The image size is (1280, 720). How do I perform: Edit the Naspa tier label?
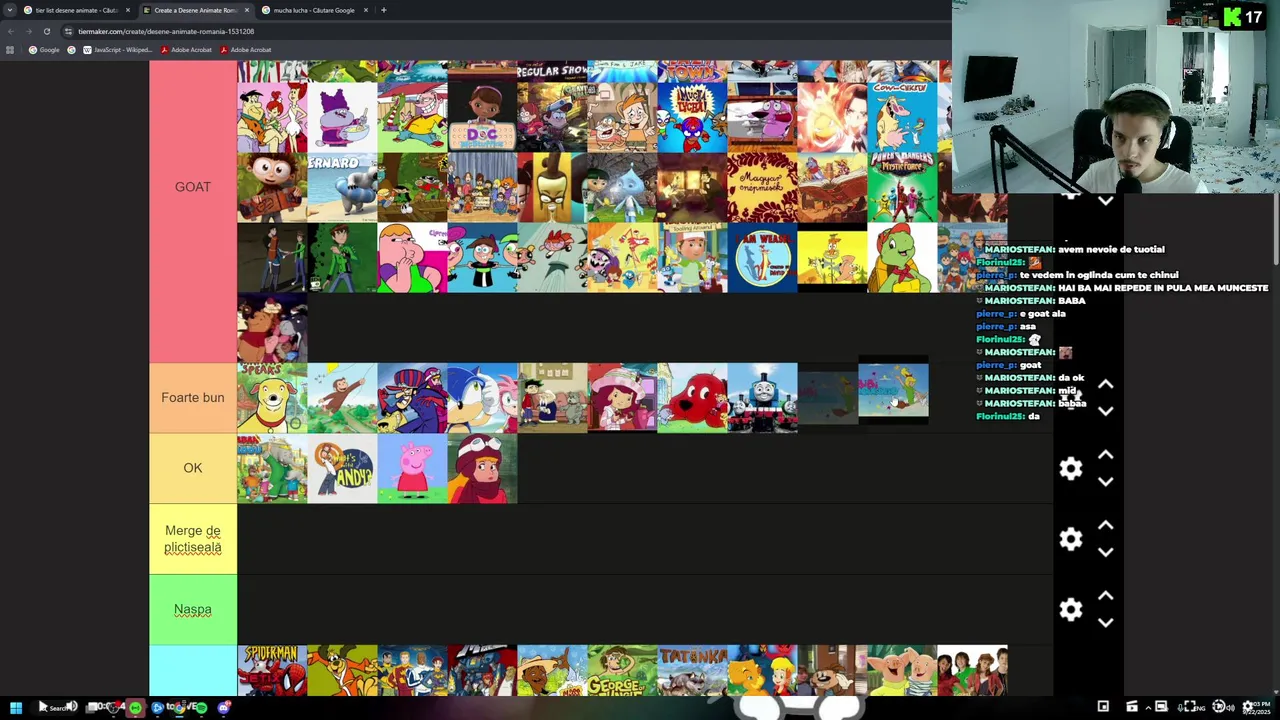[x=193, y=609]
